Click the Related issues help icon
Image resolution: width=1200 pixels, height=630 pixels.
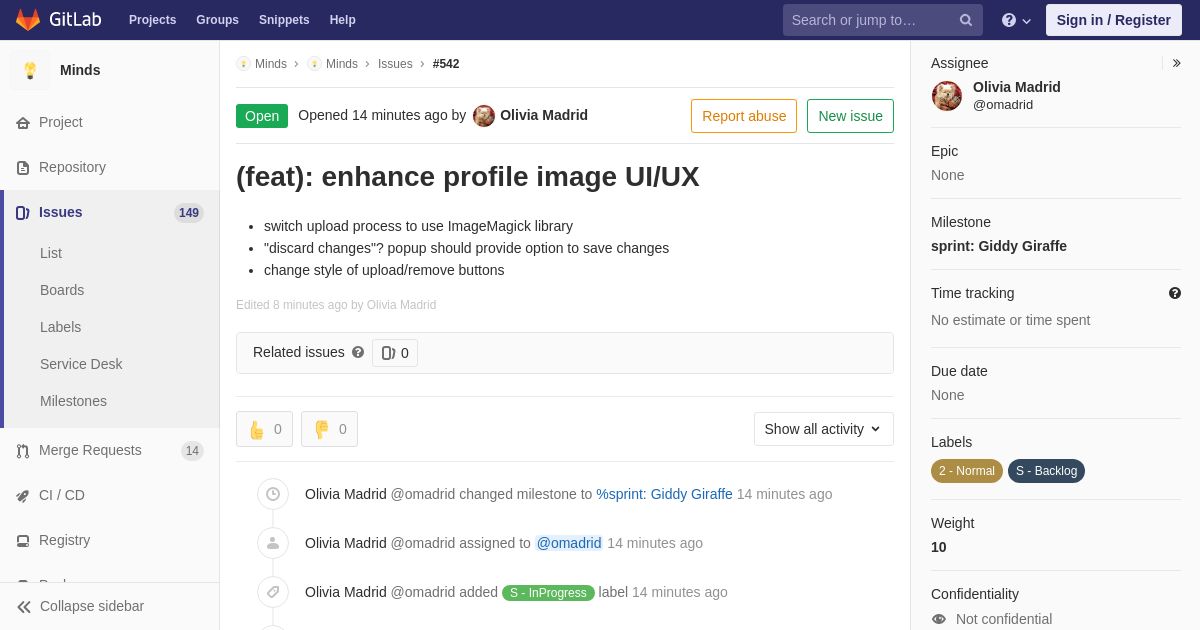tap(358, 352)
